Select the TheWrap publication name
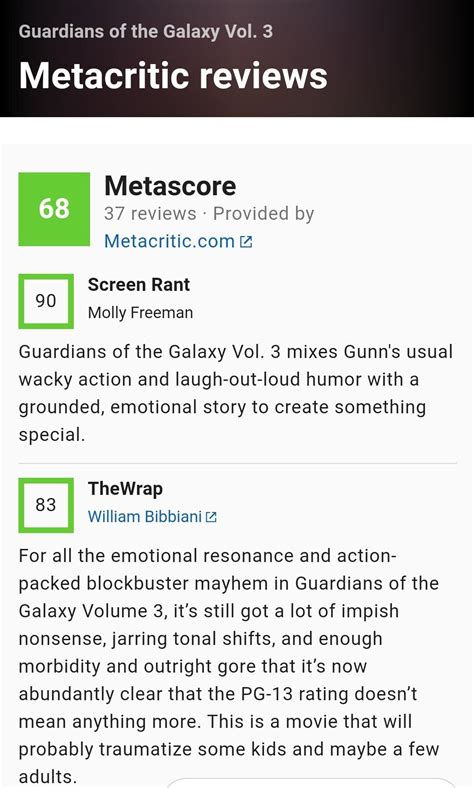Image resolution: width=474 pixels, height=788 pixels. pos(125,489)
